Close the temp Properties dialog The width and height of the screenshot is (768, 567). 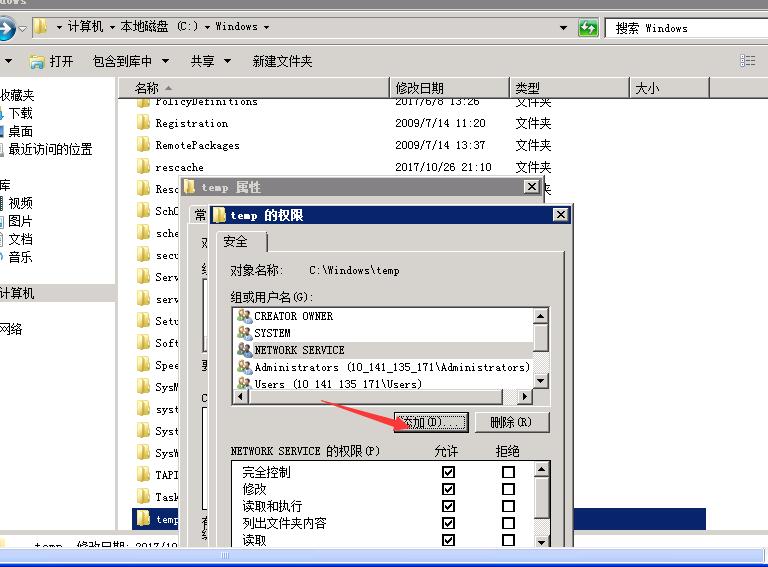(531, 187)
